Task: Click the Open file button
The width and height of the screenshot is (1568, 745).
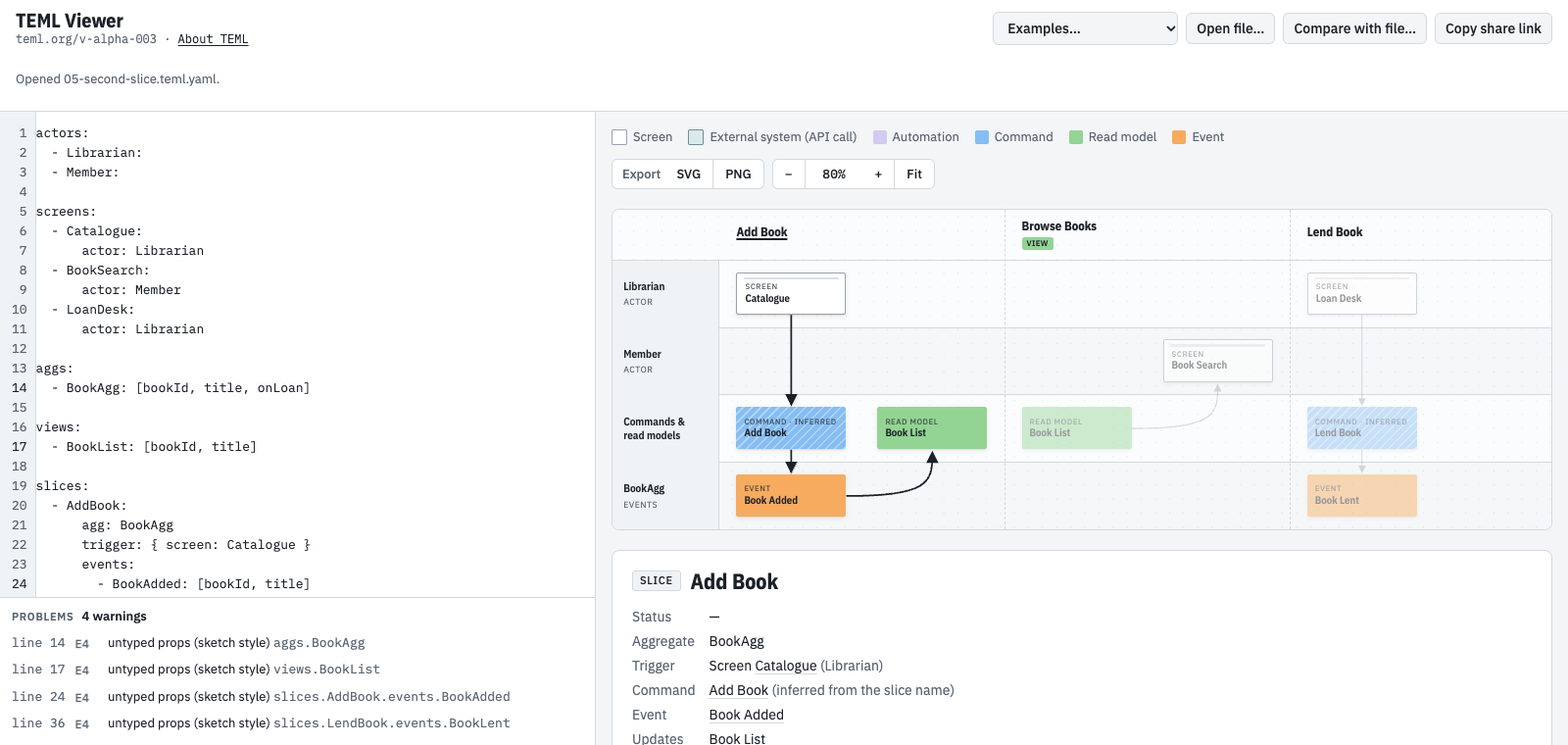Action: [1230, 28]
